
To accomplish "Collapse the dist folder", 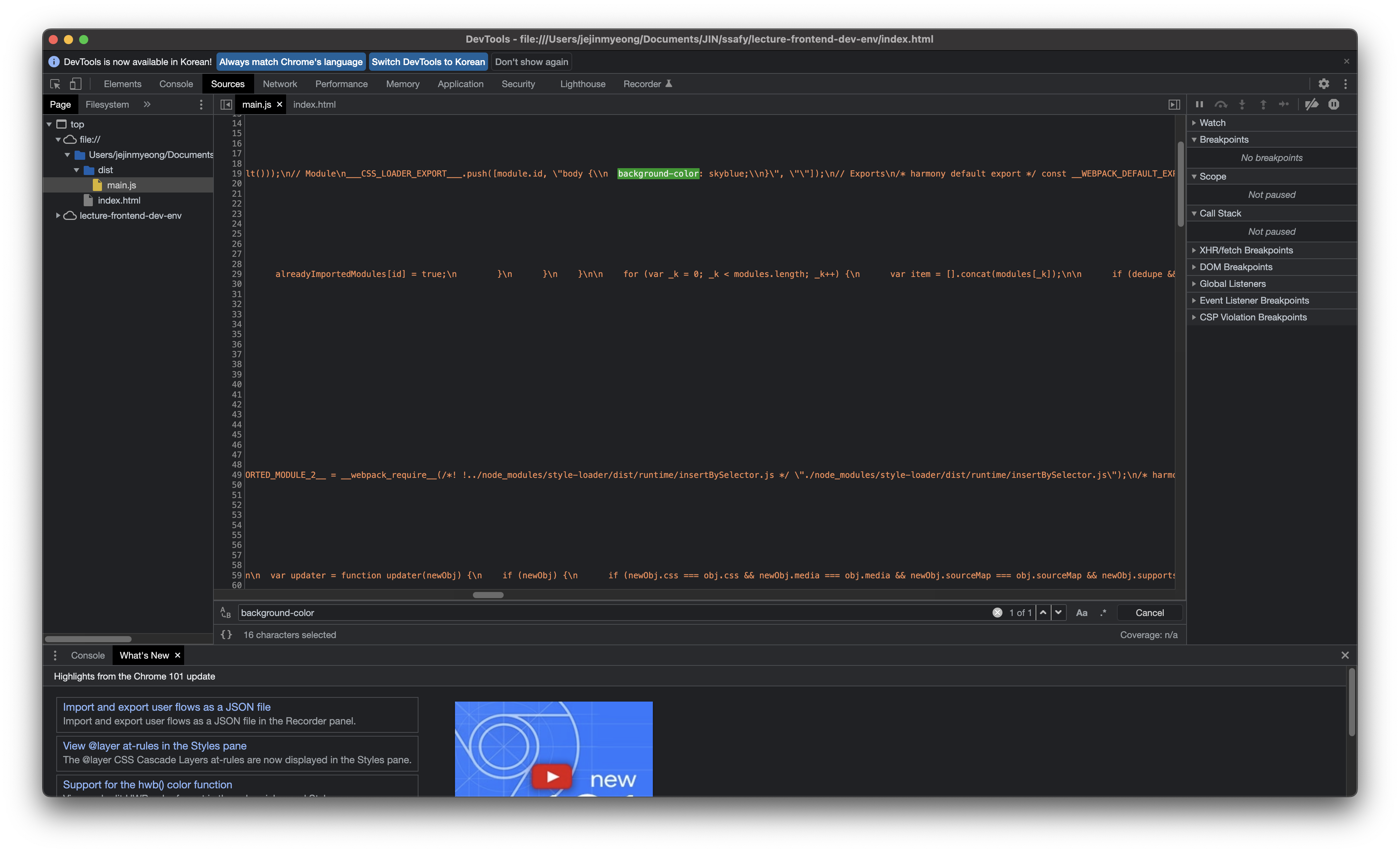I will pyautogui.click(x=77, y=170).
